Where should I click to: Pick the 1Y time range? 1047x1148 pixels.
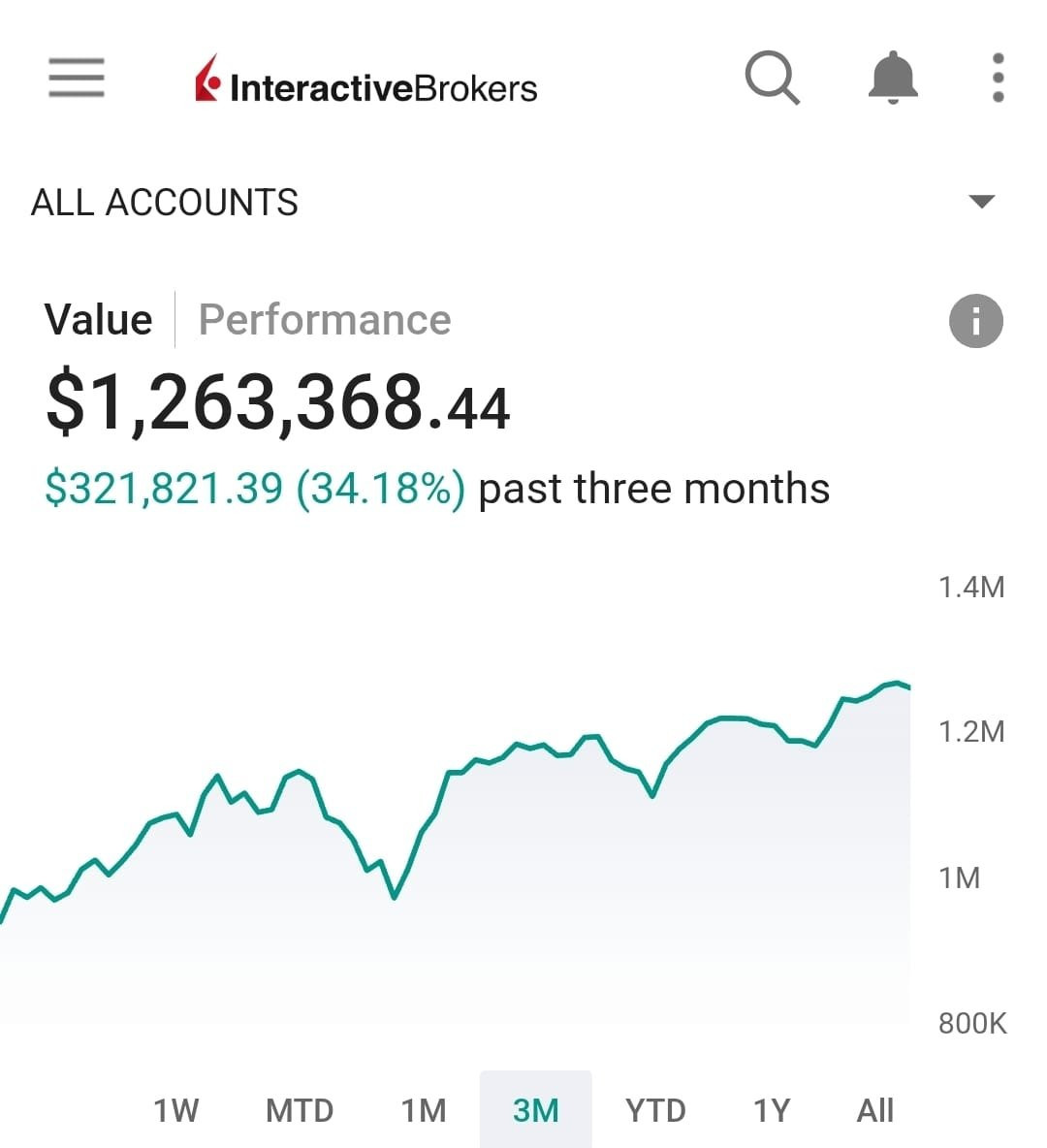772,1110
